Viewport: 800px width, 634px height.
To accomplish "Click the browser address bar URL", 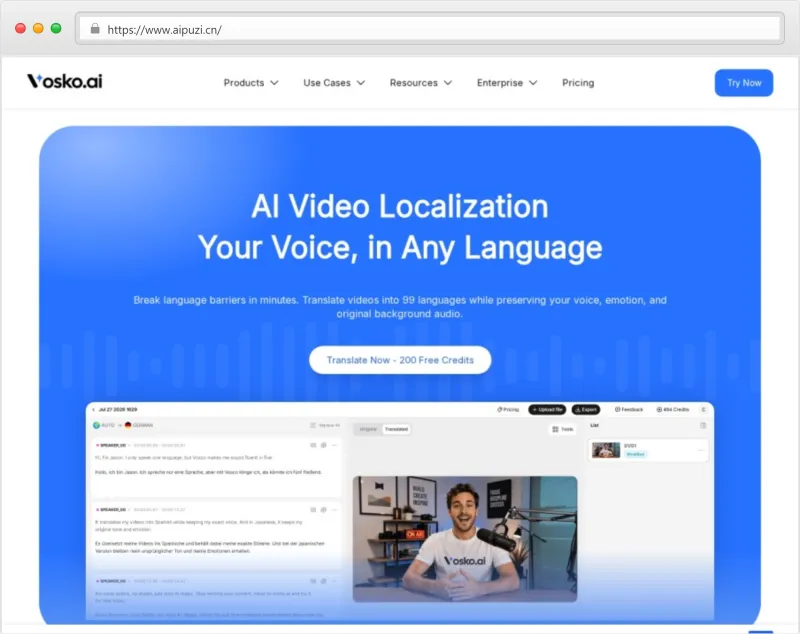I will pos(164,30).
